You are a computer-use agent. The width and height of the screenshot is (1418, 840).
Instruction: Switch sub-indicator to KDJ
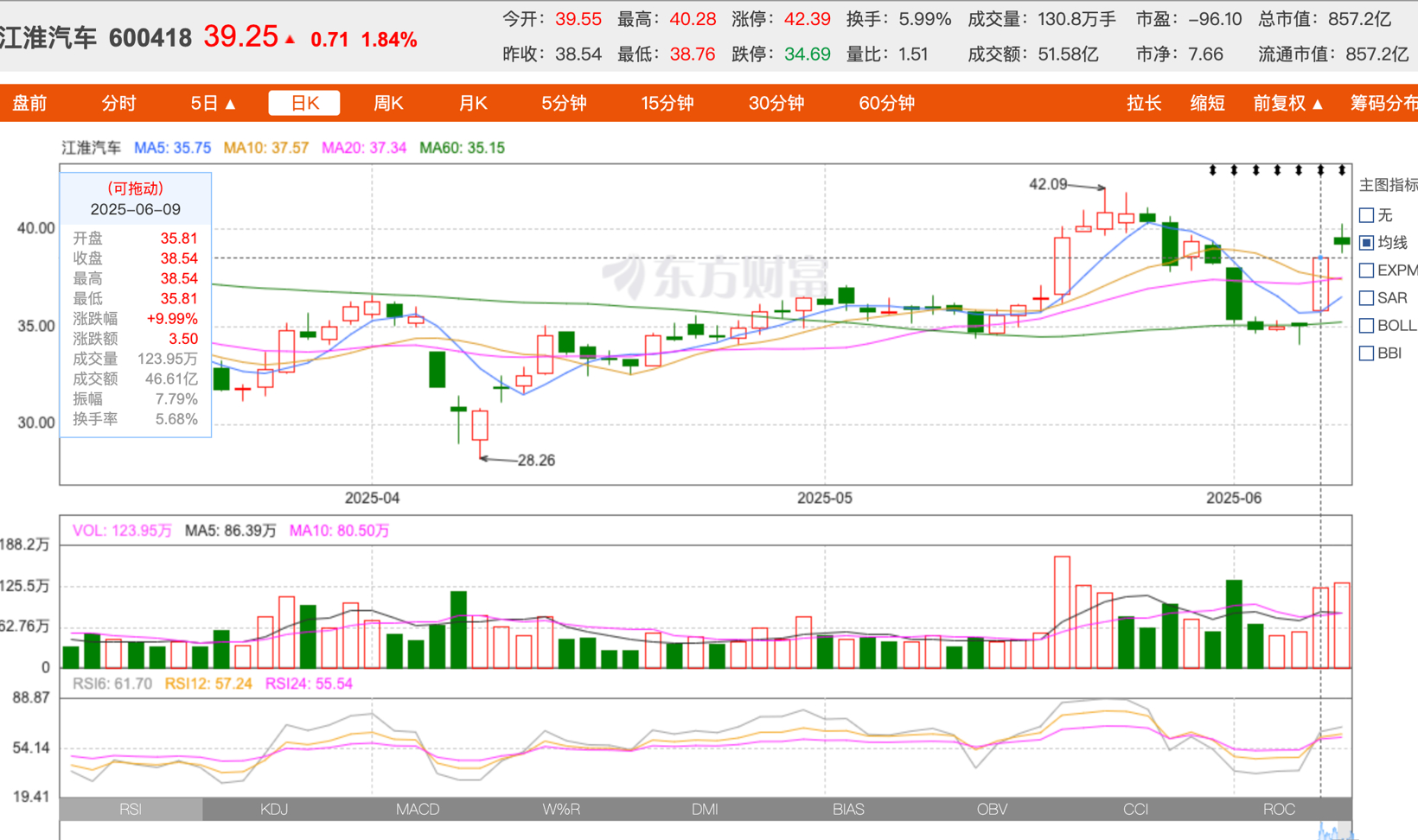tap(274, 810)
